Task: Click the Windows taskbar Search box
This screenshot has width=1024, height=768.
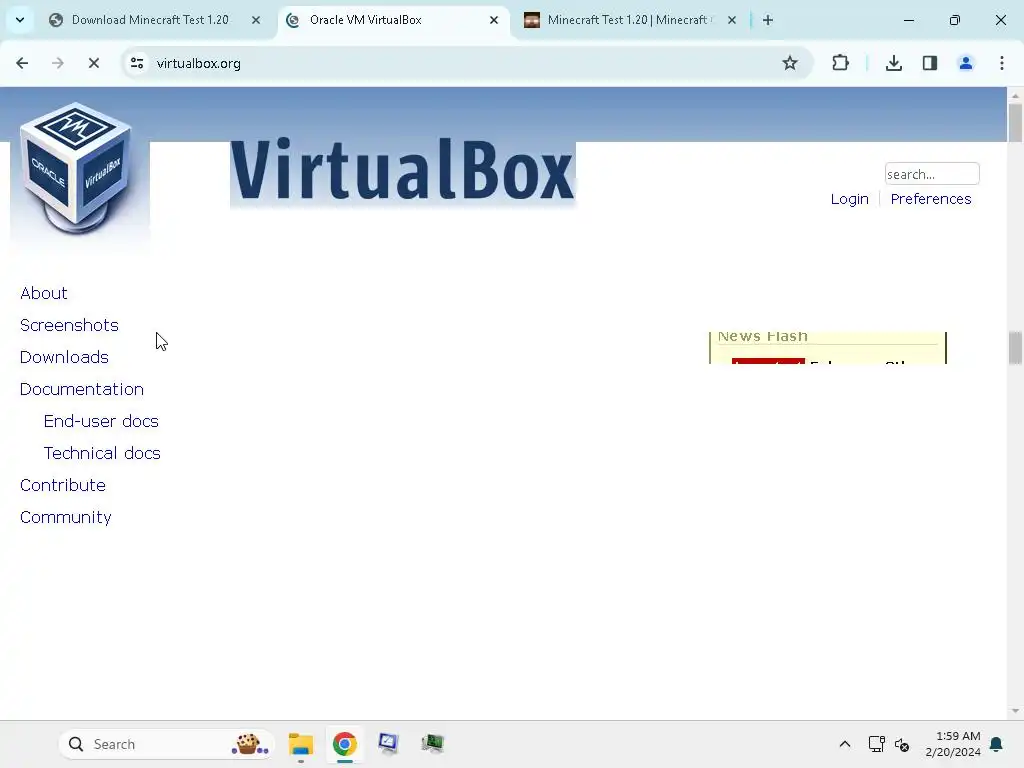Action: [x=166, y=744]
